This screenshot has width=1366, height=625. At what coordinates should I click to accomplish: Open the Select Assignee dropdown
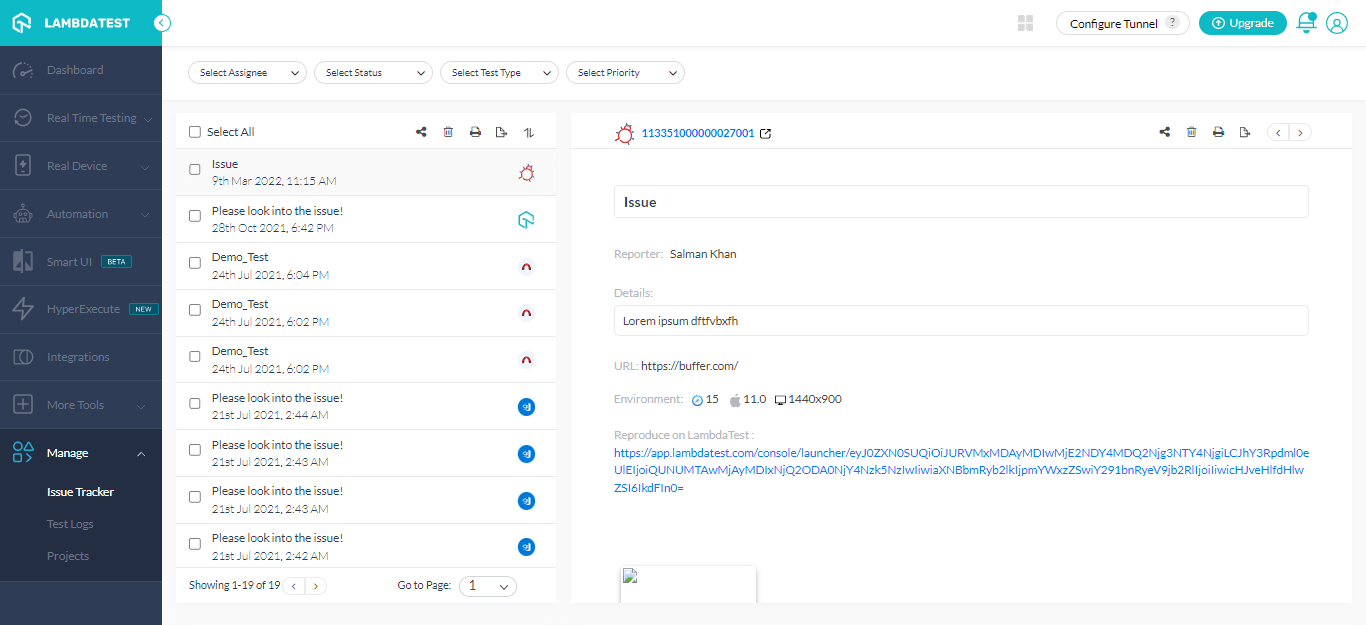(248, 73)
